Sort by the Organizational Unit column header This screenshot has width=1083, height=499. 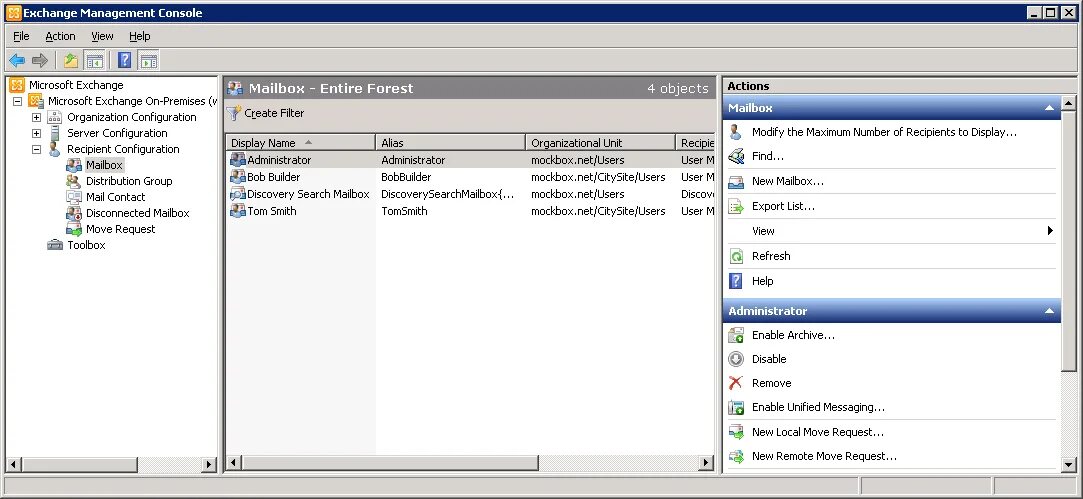point(600,142)
